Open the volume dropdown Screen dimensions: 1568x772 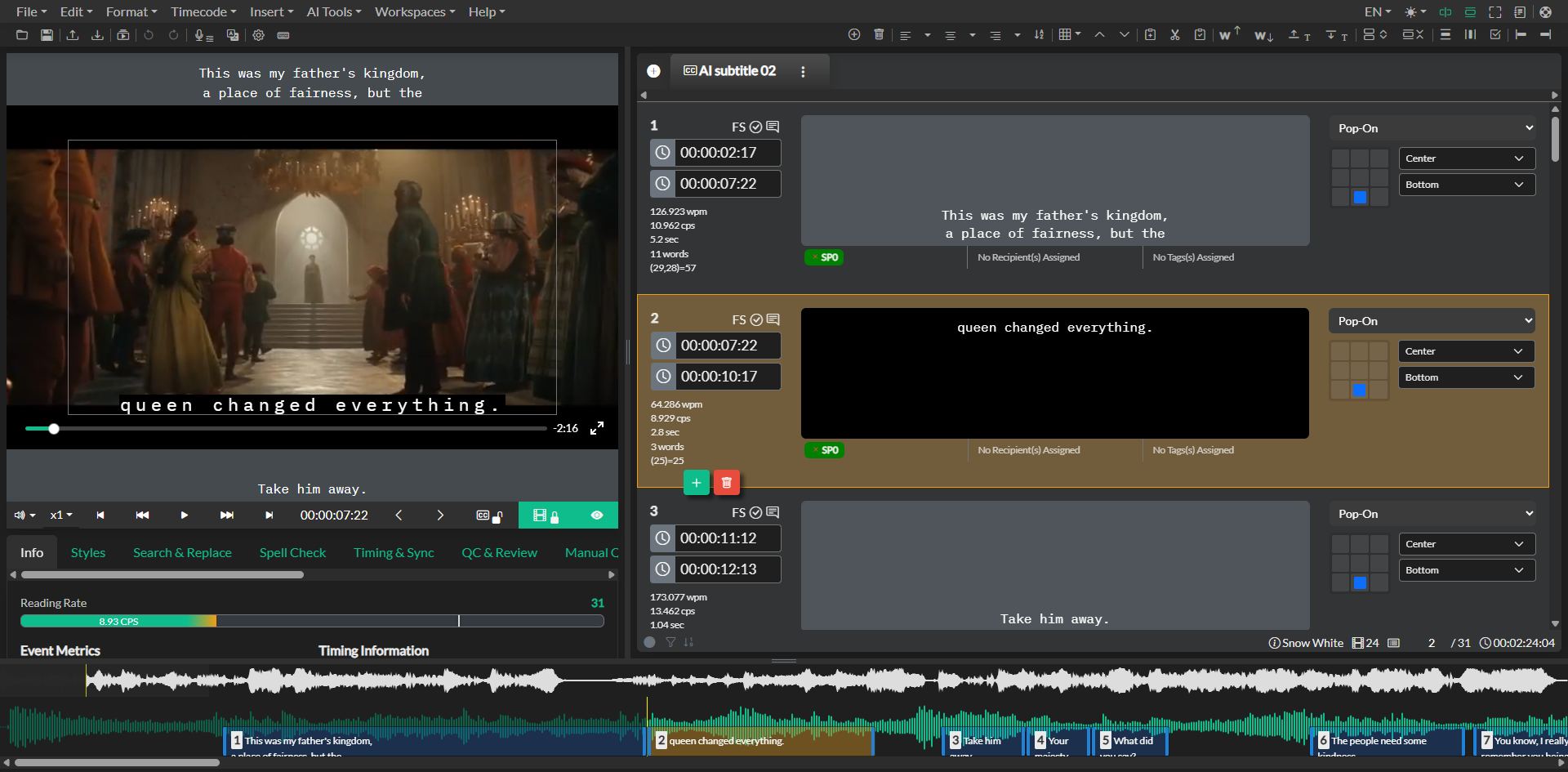tap(24, 515)
